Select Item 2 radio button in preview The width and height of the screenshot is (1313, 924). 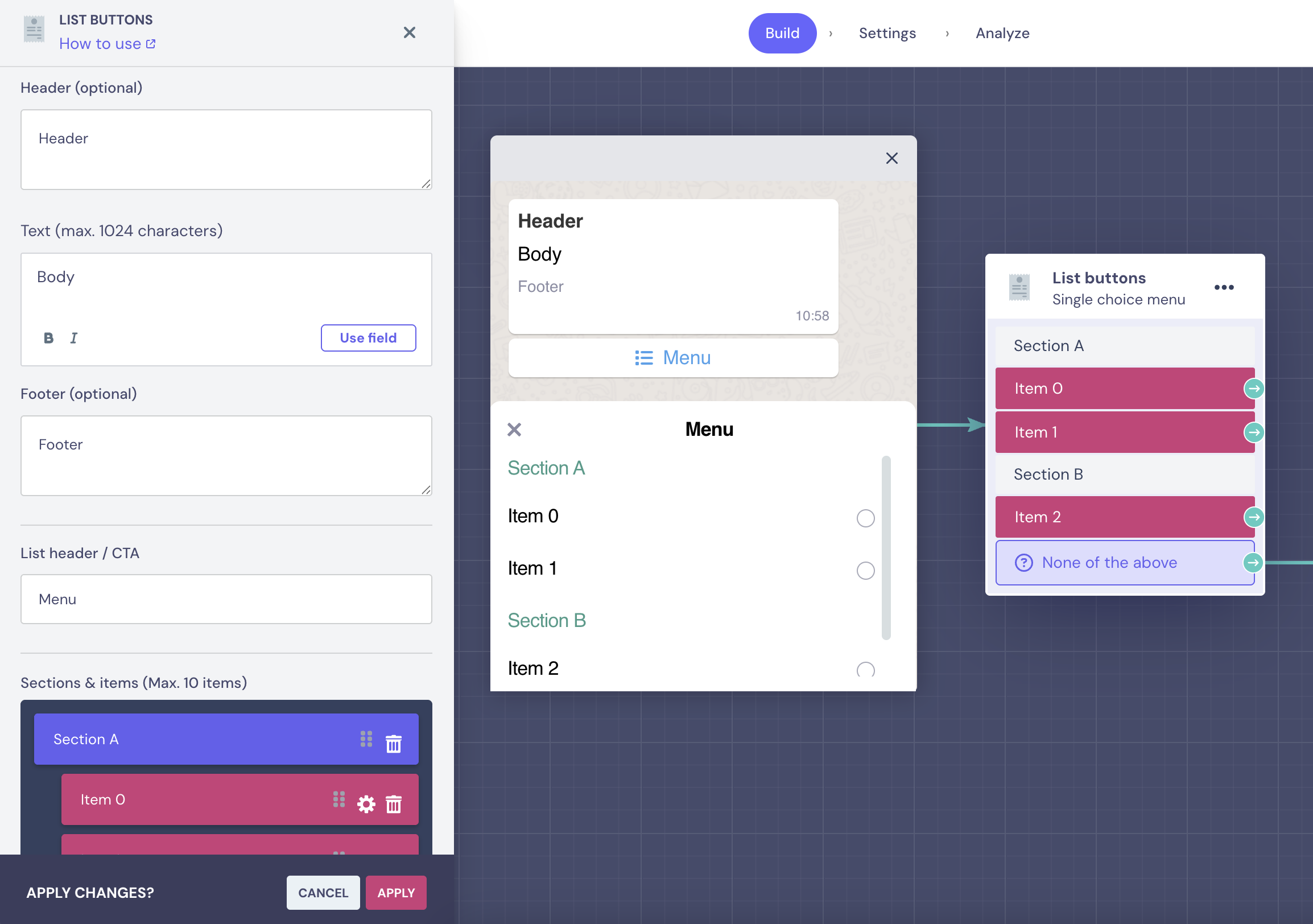click(x=865, y=670)
